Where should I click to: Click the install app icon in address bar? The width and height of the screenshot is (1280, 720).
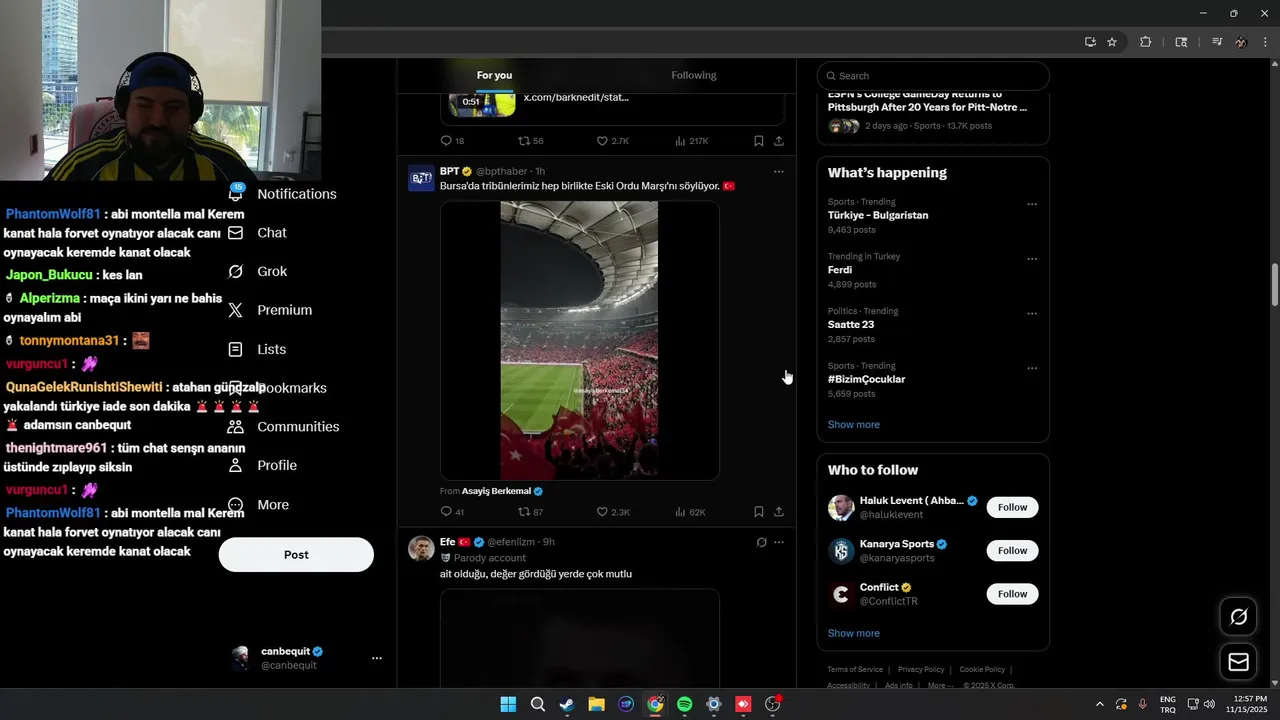pos(1090,42)
